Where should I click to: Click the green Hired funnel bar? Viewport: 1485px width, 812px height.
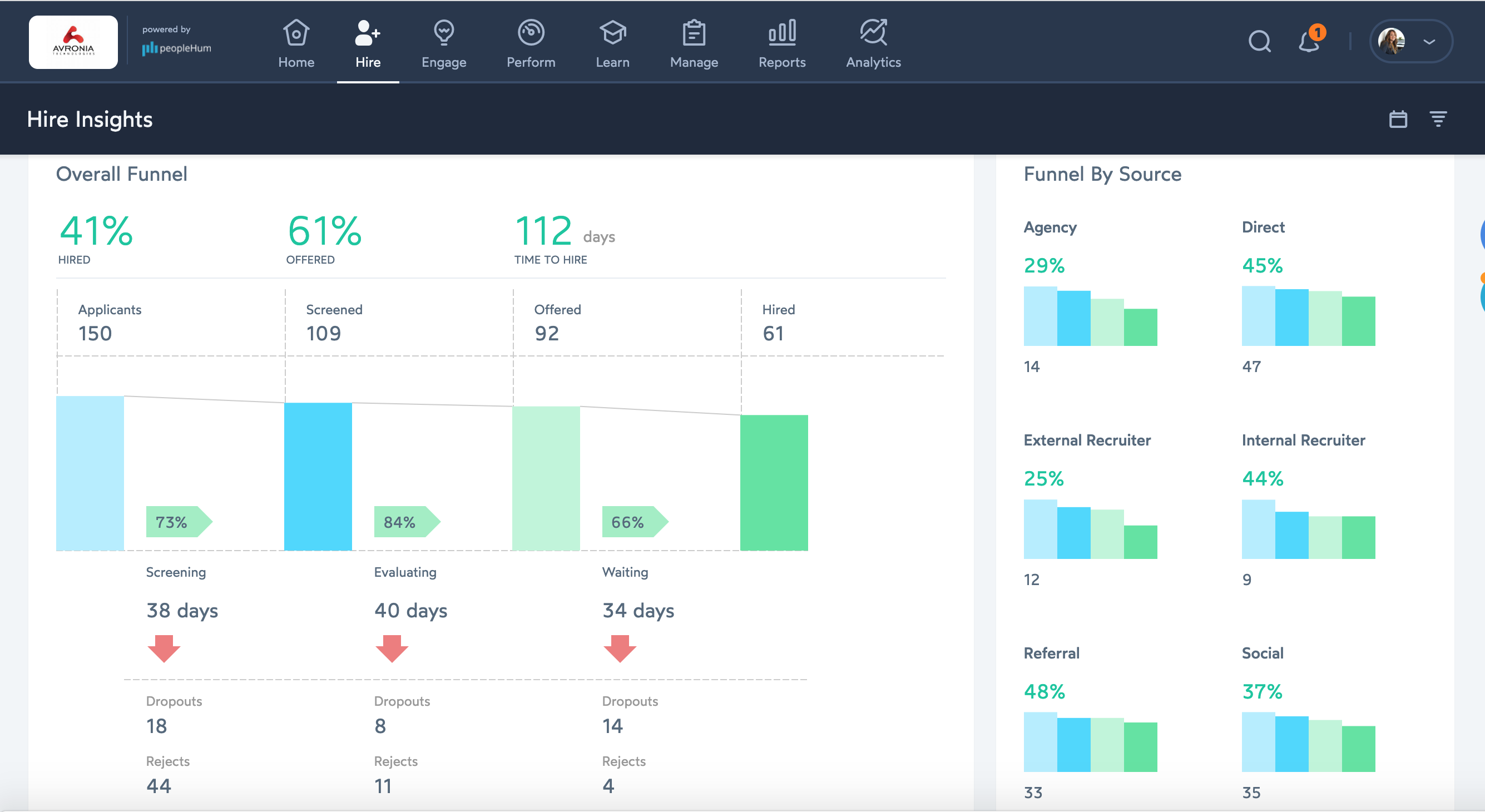(x=774, y=482)
